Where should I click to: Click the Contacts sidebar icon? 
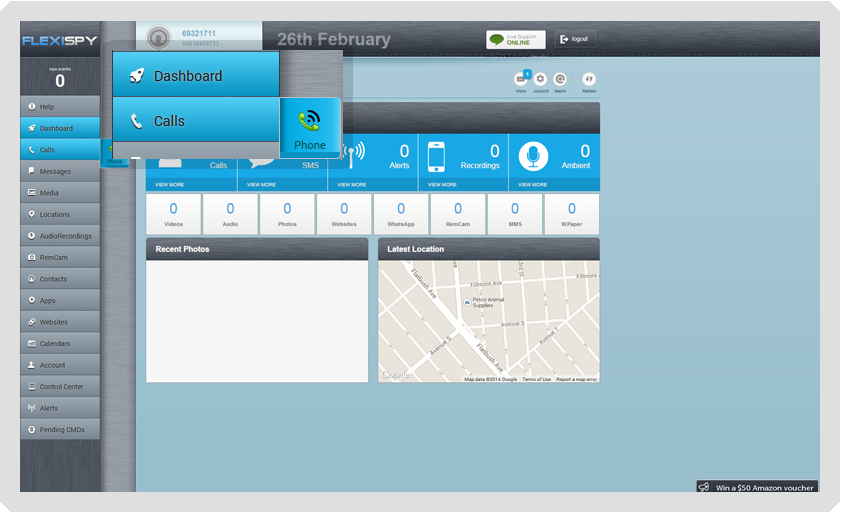click(32, 279)
